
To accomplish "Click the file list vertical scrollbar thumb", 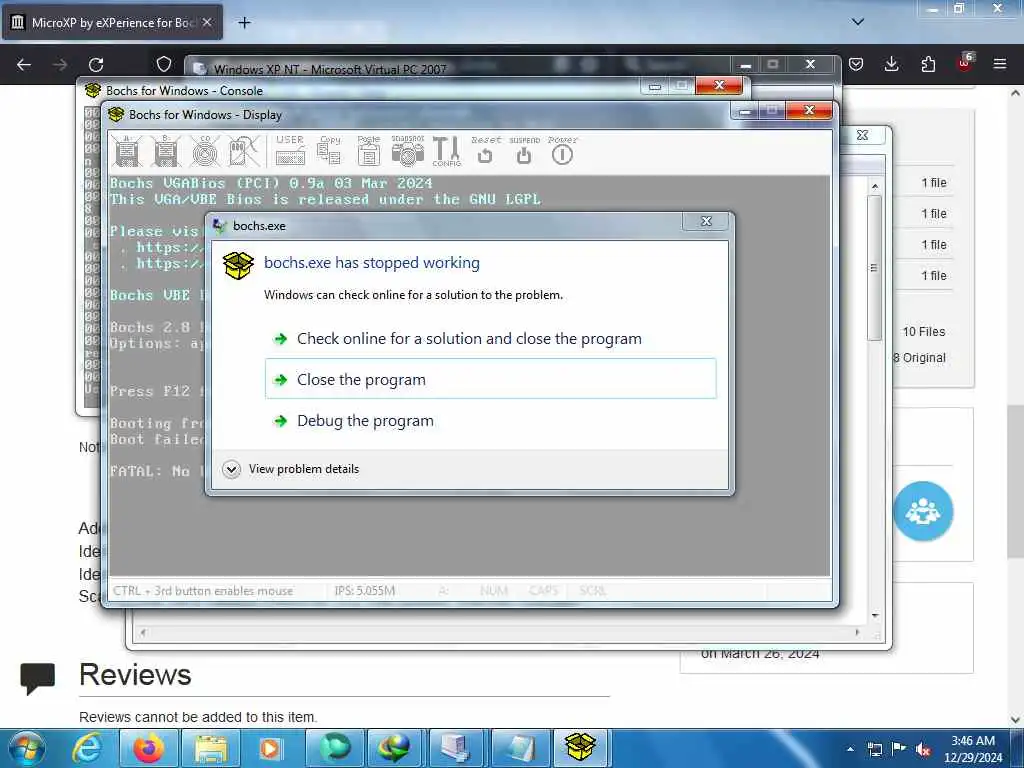I will 874,268.
